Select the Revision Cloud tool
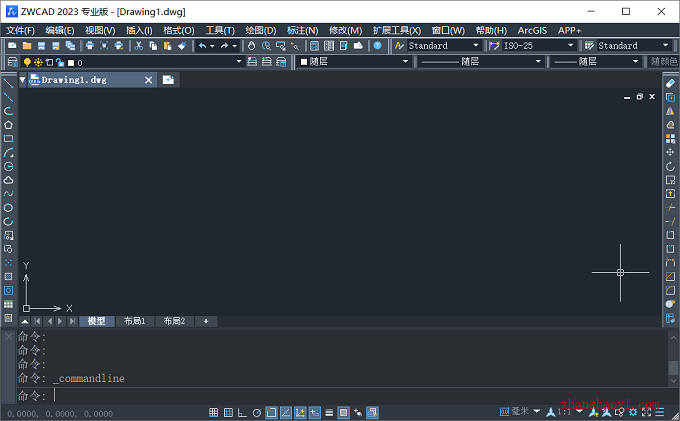Viewport: 680px width, 421px height. click(x=8, y=180)
